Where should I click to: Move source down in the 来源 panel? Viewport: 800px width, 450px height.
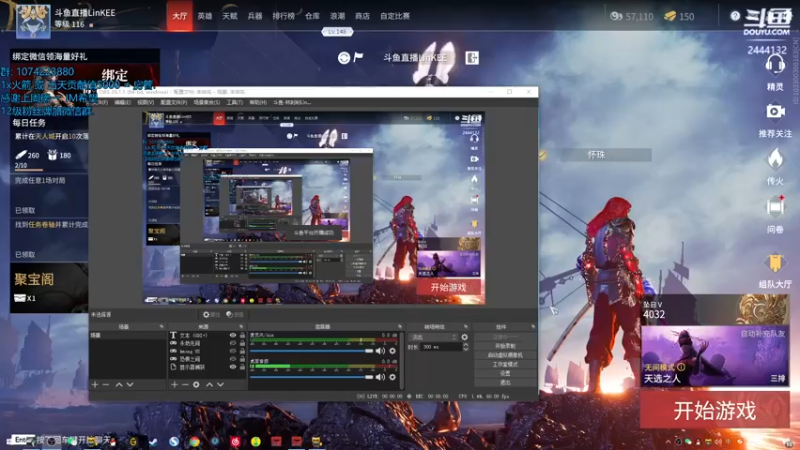(x=220, y=384)
